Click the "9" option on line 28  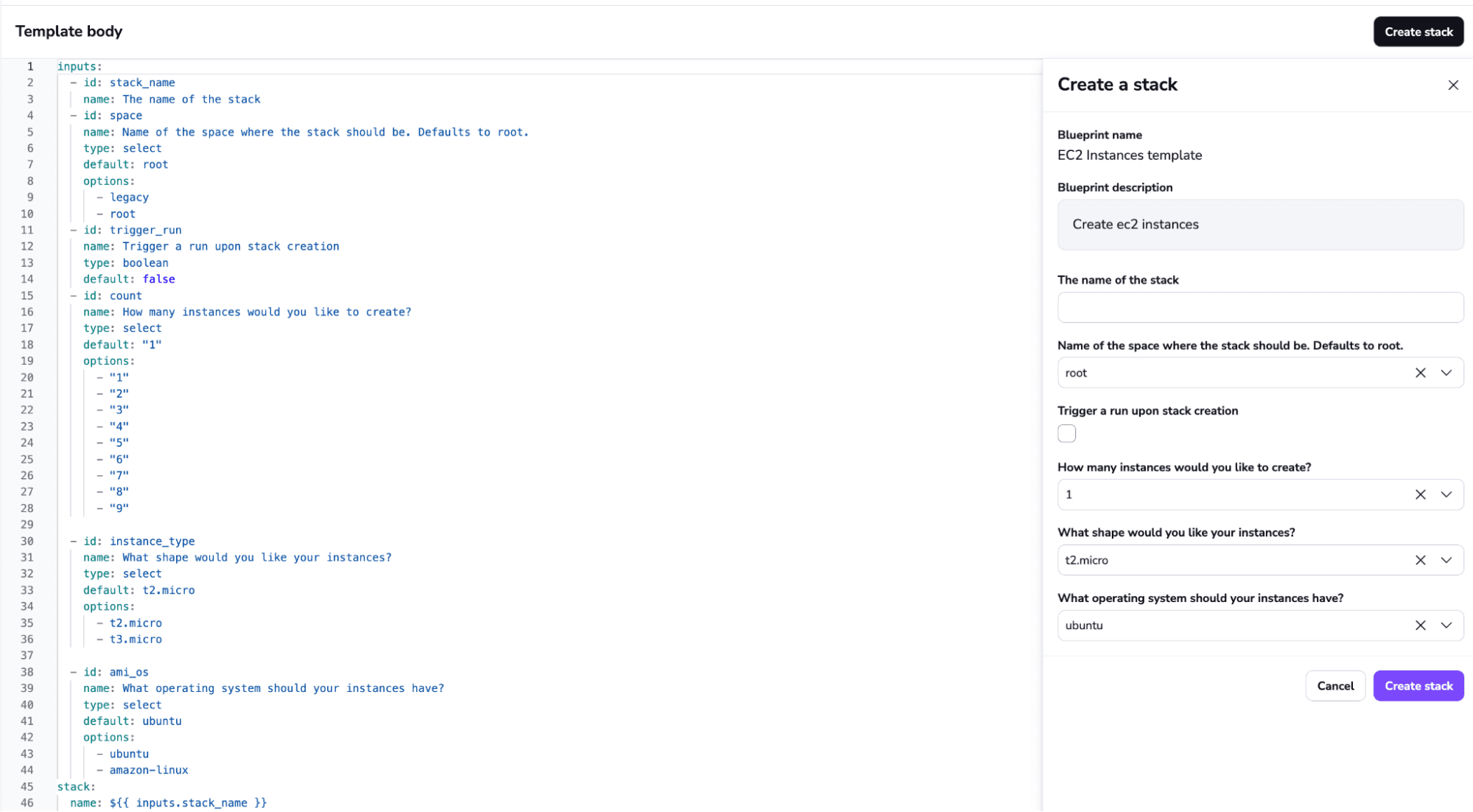click(119, 508)
